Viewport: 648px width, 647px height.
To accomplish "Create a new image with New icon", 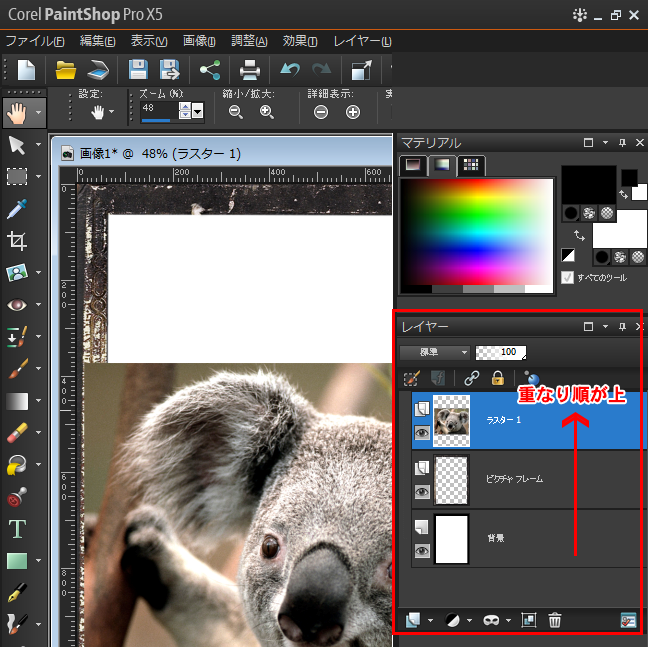I will pyautogui.click(x=26, y=70).
